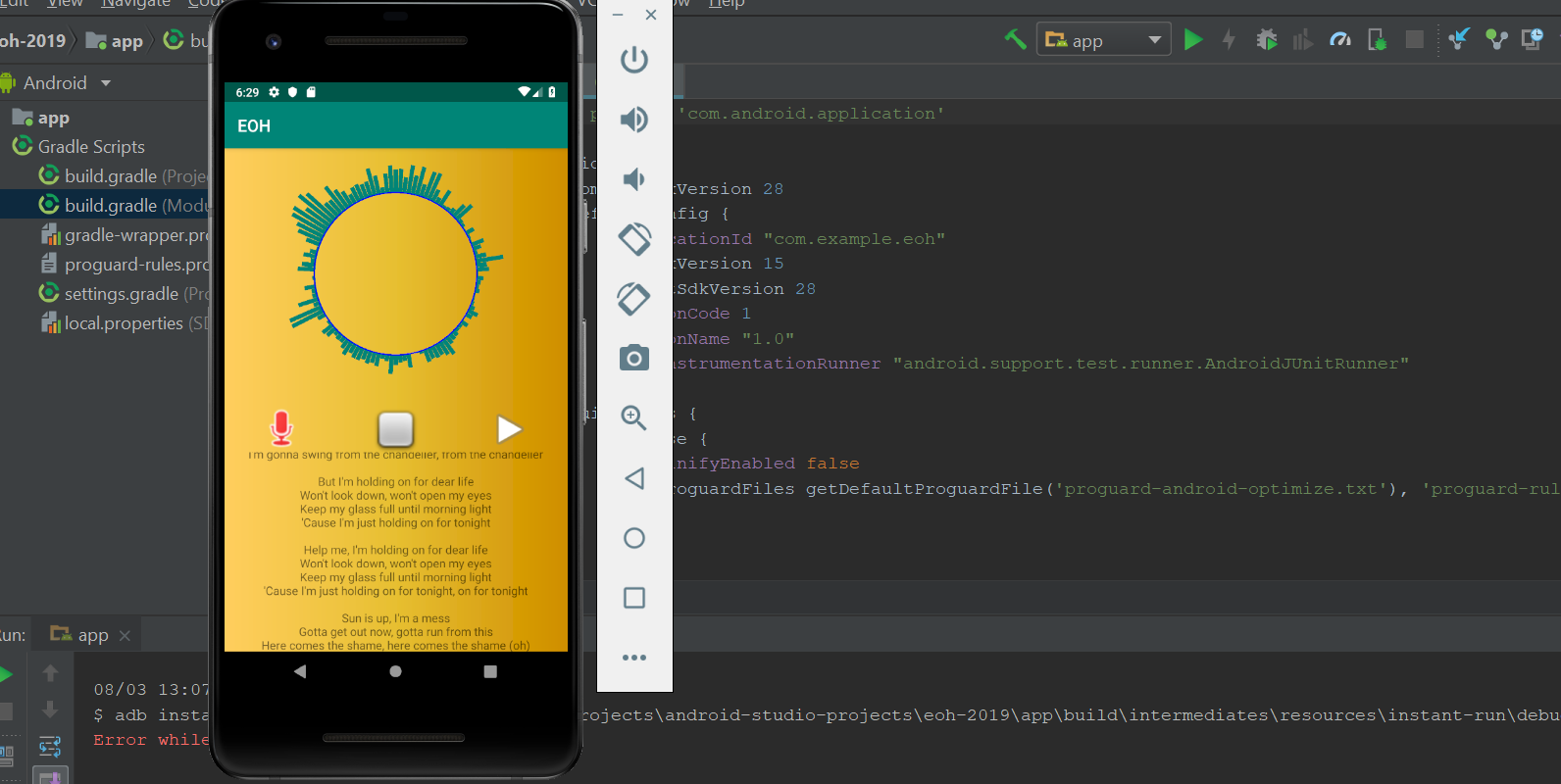The width and height of the screenshot is (1561, 784).
Task: Click the phone status bar settings gear
Action: pos(275,92)
